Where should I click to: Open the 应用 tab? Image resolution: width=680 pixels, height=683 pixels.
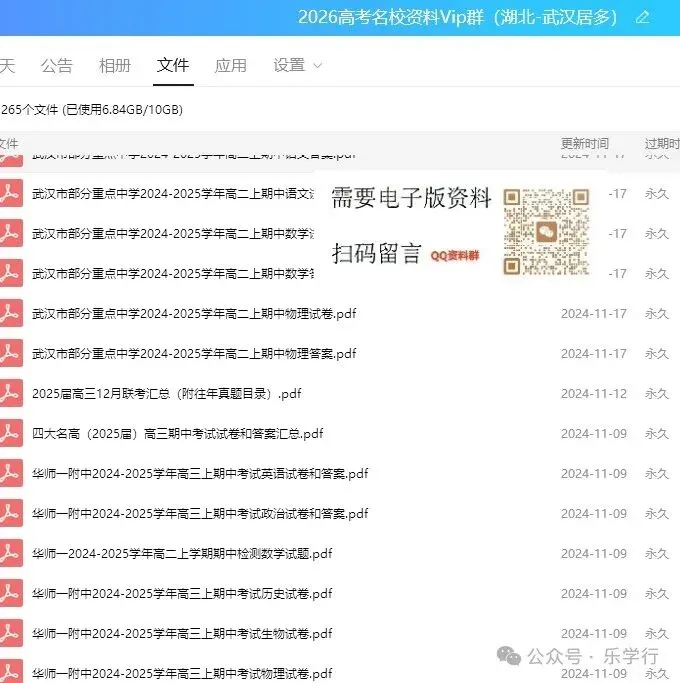230,66
